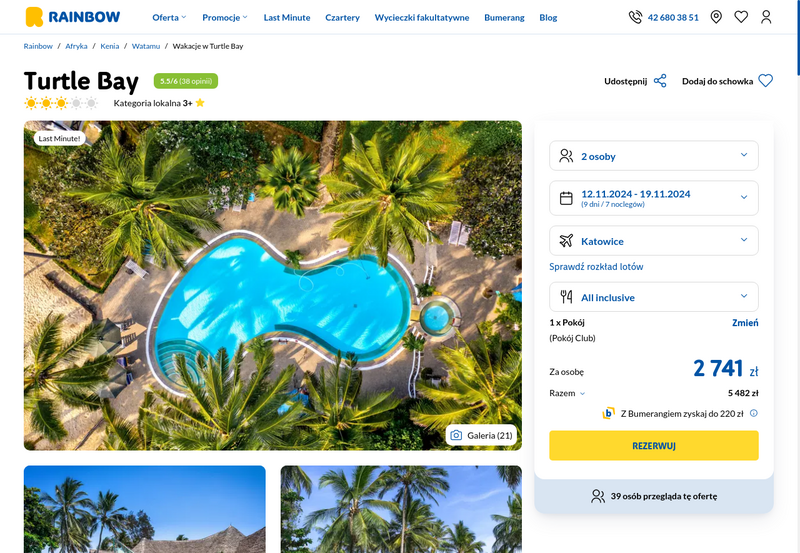Open the Galeria (21) photo gallery
The height and width of the screenshot is (553, 800).
pos(482,435)
